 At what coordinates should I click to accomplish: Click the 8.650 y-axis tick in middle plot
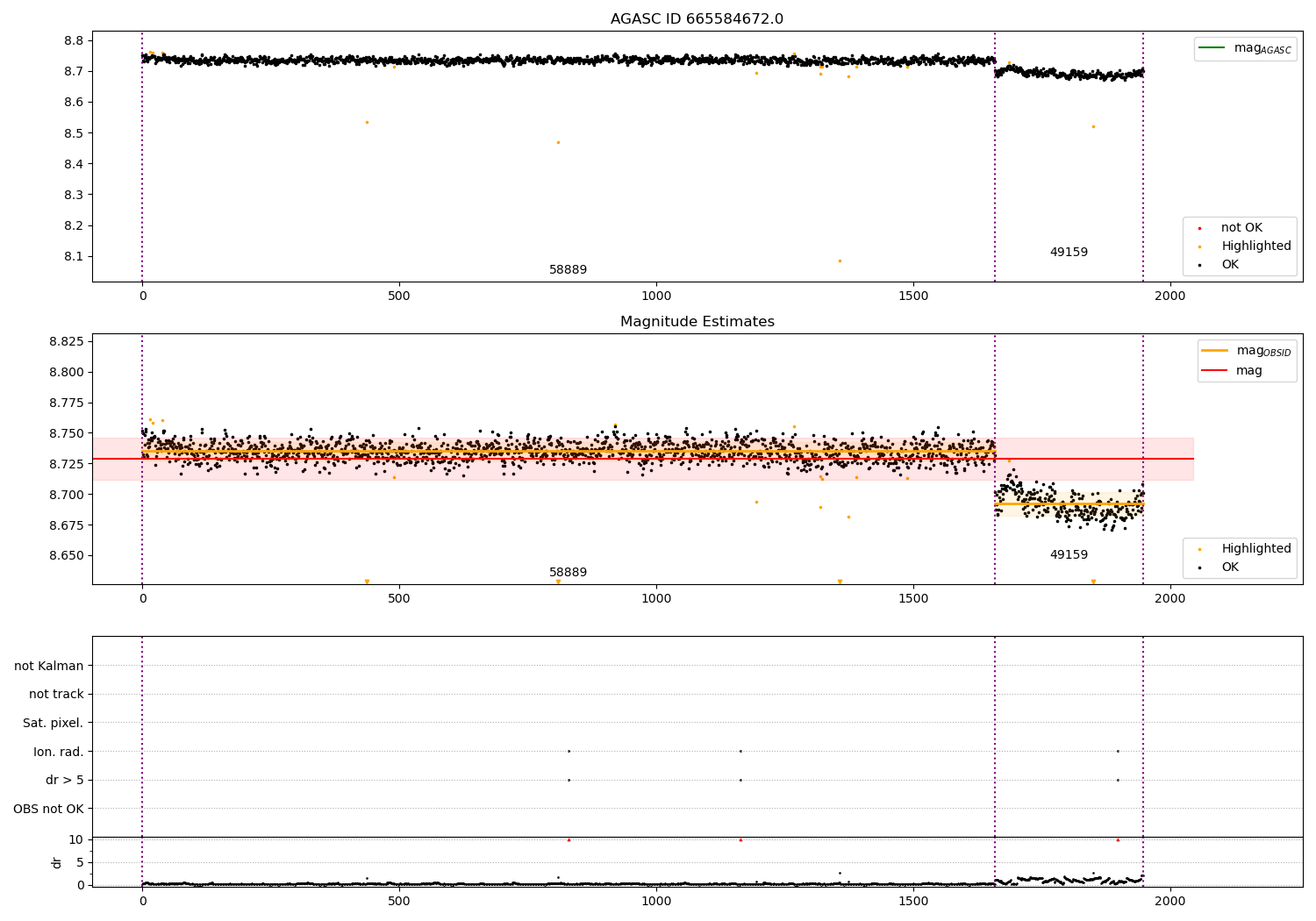67,556
